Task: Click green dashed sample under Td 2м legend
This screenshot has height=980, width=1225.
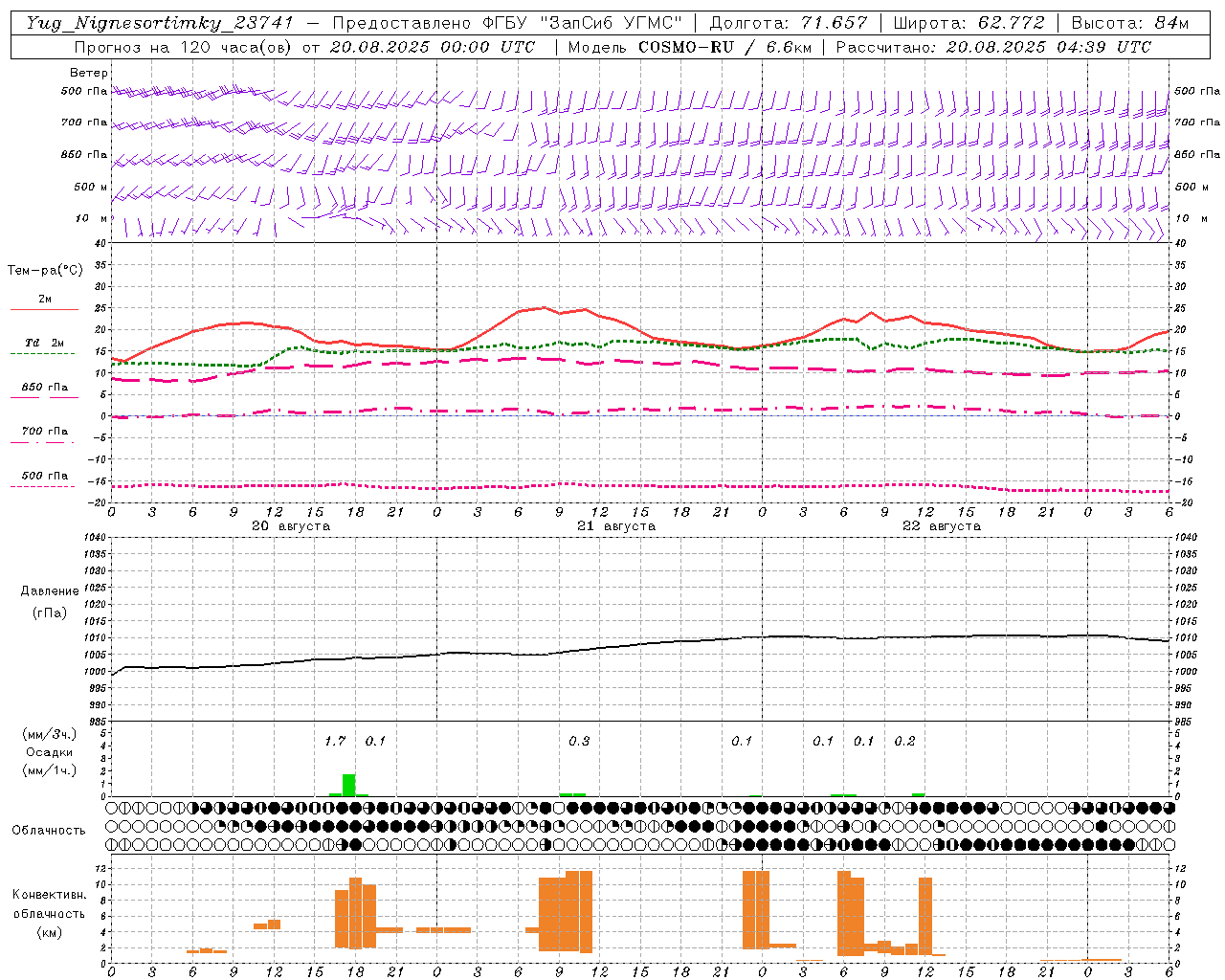Action: (x=42, y=354)
